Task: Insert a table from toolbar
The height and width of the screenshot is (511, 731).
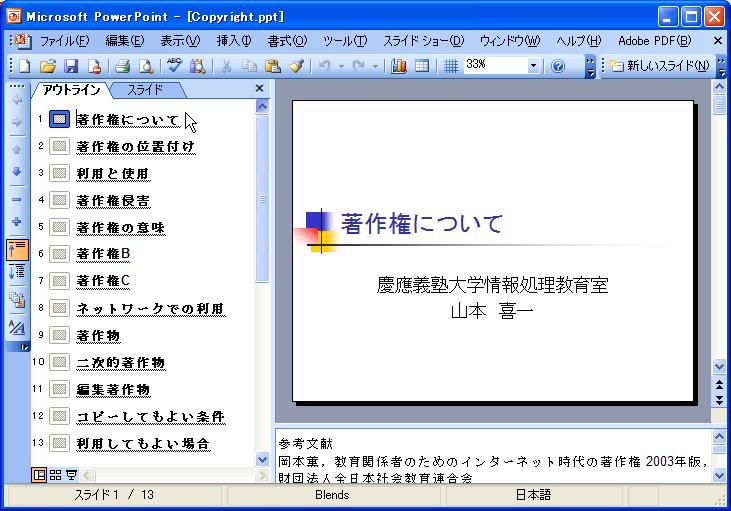Action: point(422,66)
